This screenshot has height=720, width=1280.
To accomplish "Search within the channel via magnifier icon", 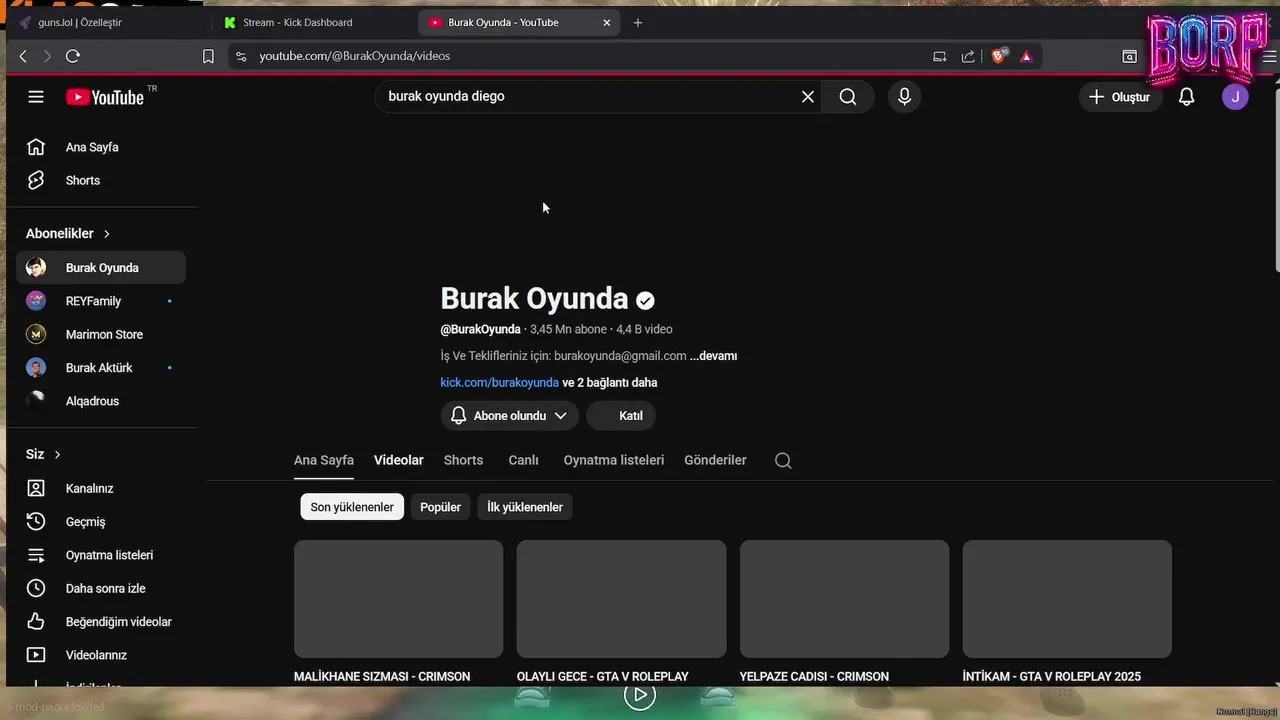I will tap(783, 460).
